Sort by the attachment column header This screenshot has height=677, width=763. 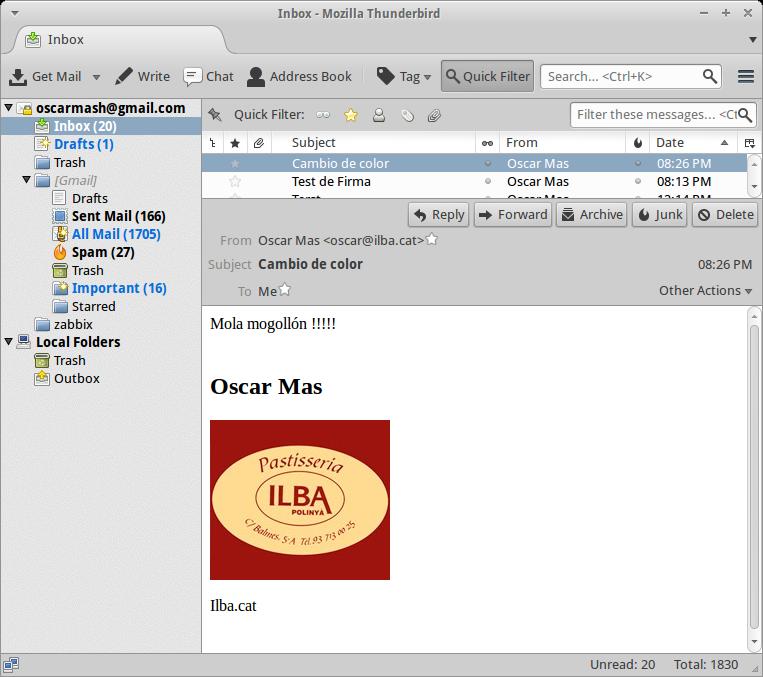click(x=259, y=143)
